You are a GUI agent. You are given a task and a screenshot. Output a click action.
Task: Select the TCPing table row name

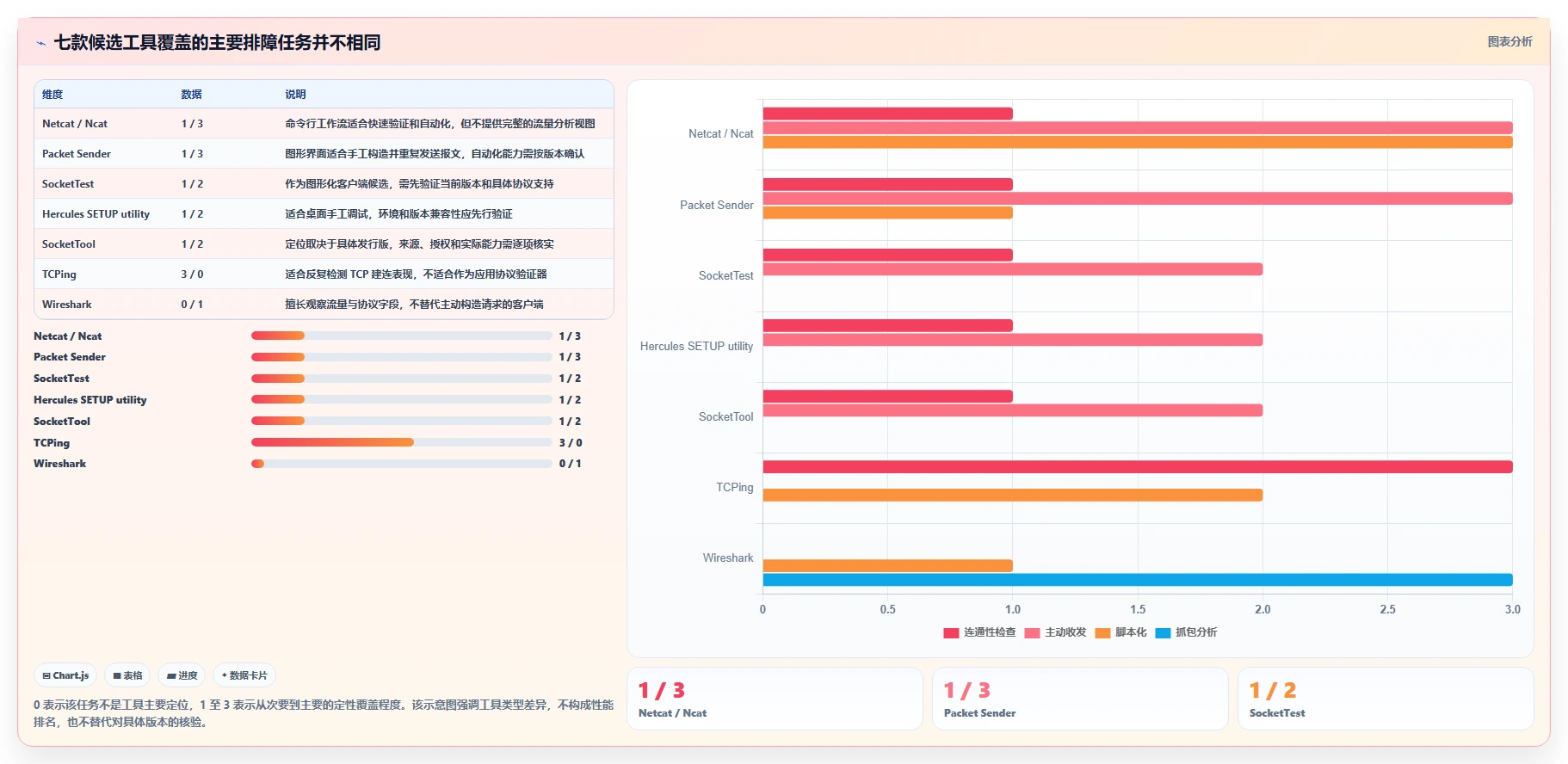(59, 274)
